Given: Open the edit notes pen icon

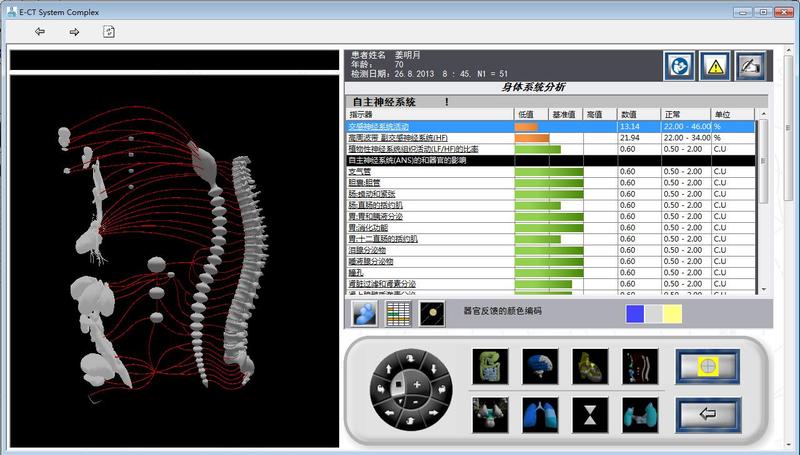Looking at the screenshot, I should click(x=749, y=66).
